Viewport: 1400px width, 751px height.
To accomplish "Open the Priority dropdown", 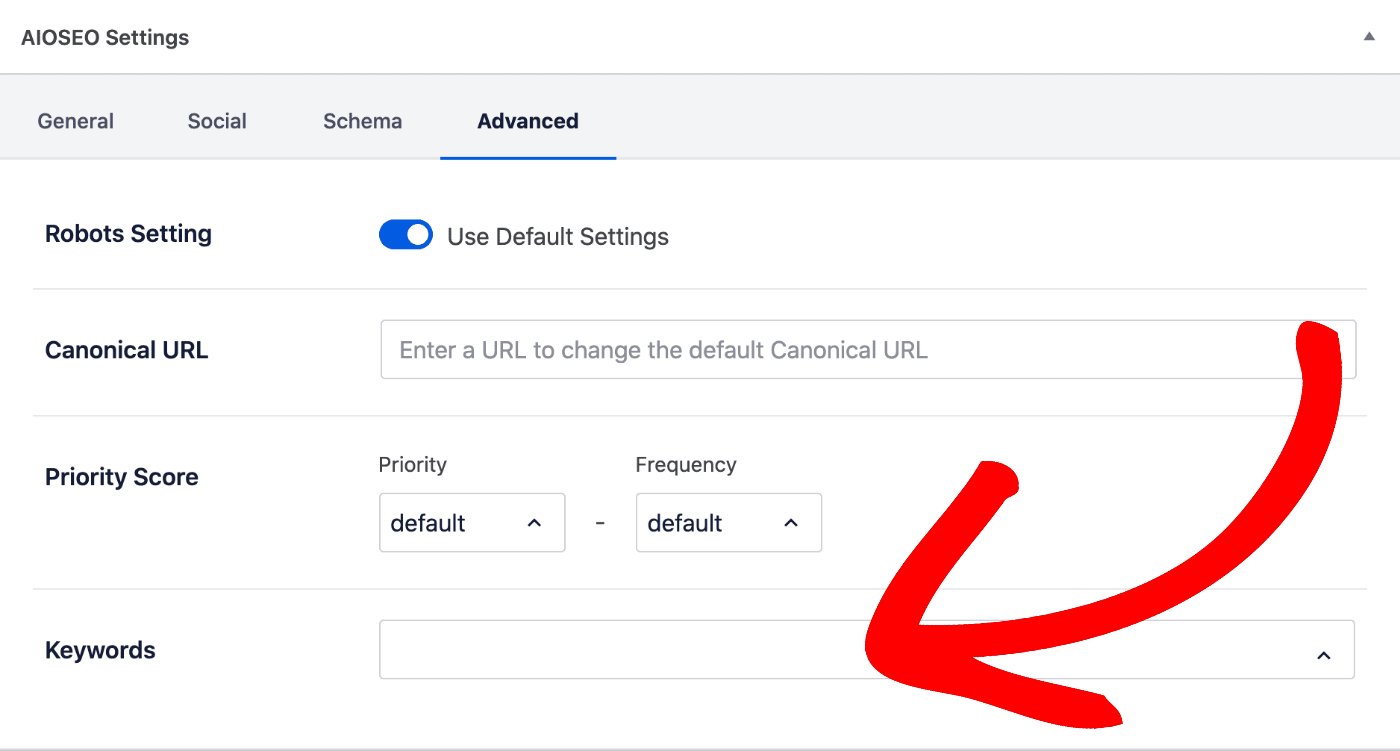I will point(460,522).
